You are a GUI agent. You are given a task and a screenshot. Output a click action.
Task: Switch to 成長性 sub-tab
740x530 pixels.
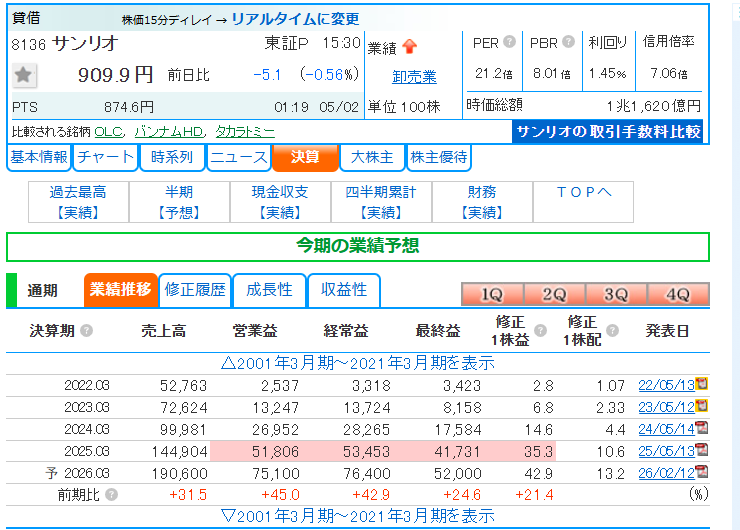pos(269,290)
